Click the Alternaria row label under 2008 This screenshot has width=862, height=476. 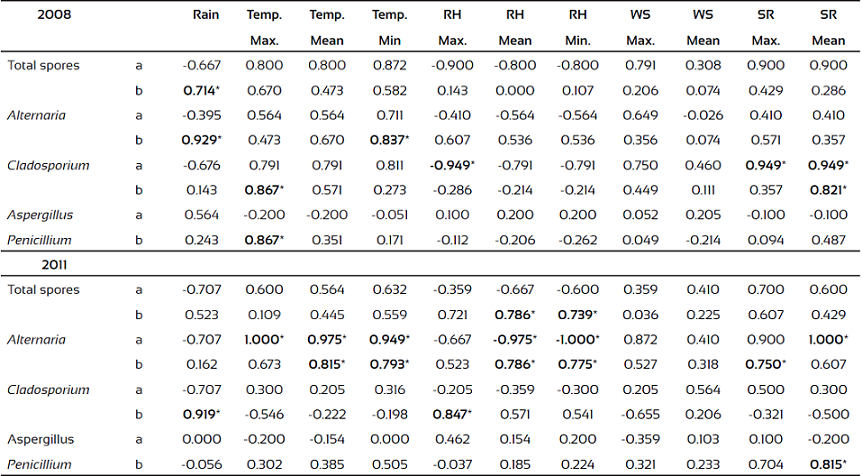coord(37,115)
